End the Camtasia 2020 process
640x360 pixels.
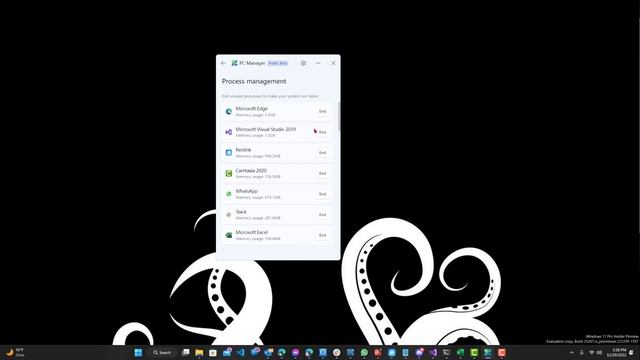coord(322,173)
